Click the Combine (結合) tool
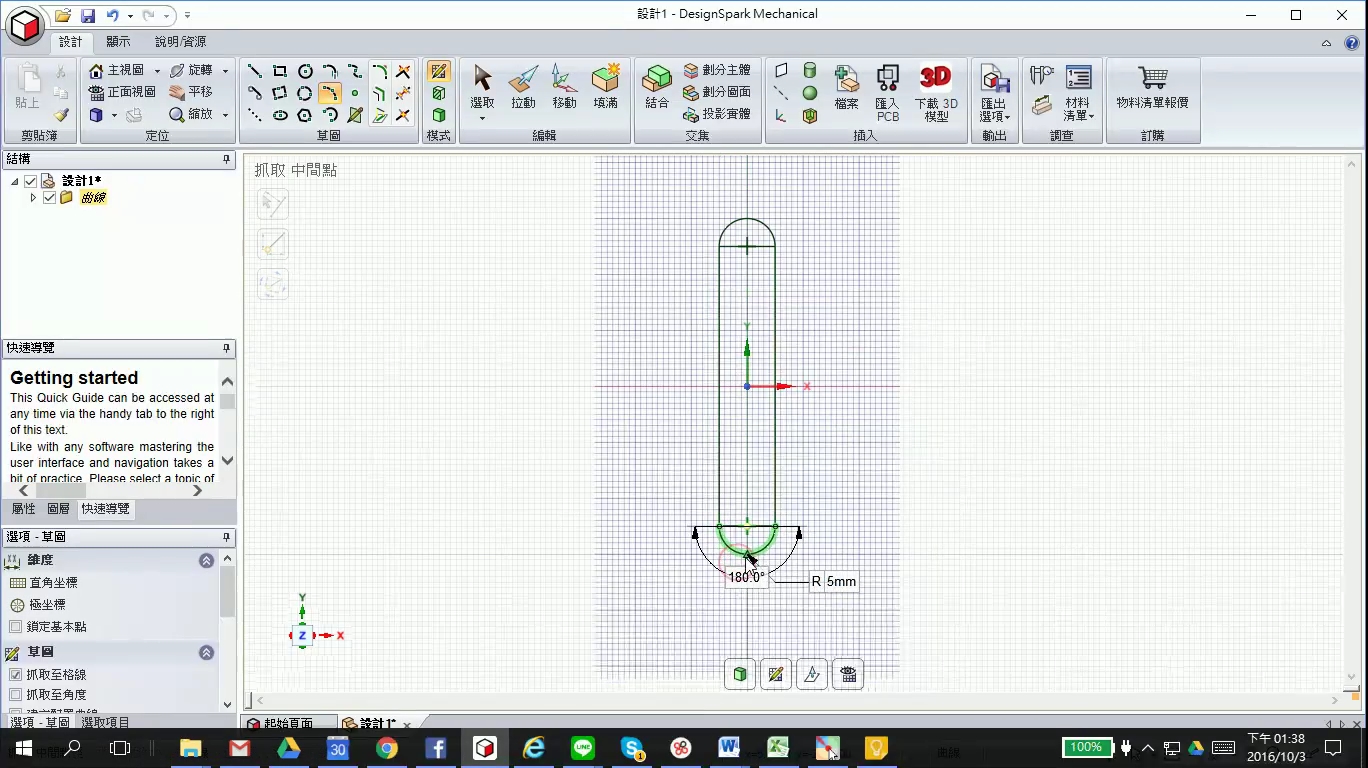The width and height of the screenshot is (1368, 768). 657,87
